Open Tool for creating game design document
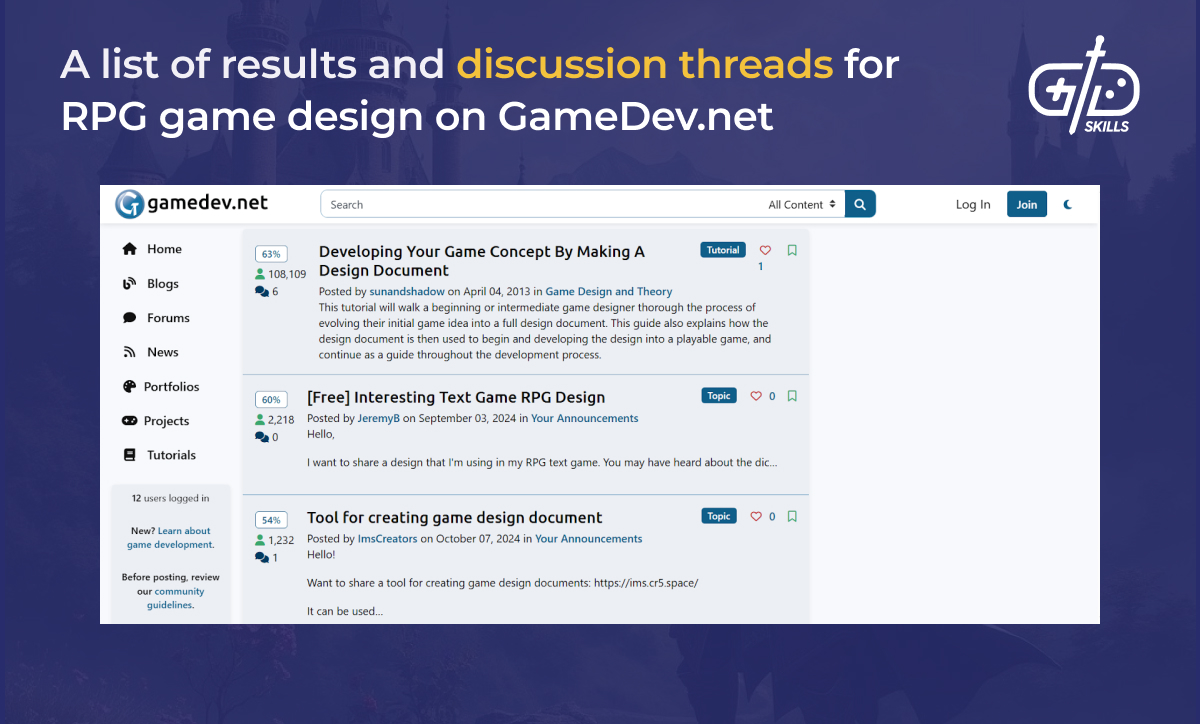Image resolution: width=1200 pixels, height=724 pixels. (455, 517)
